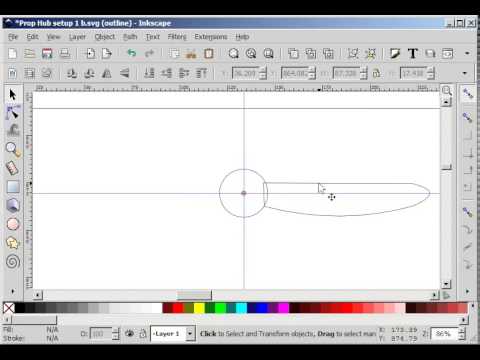
Task: Rotate selection 90 degrees counter-clockwise
Action: (72, 73)
